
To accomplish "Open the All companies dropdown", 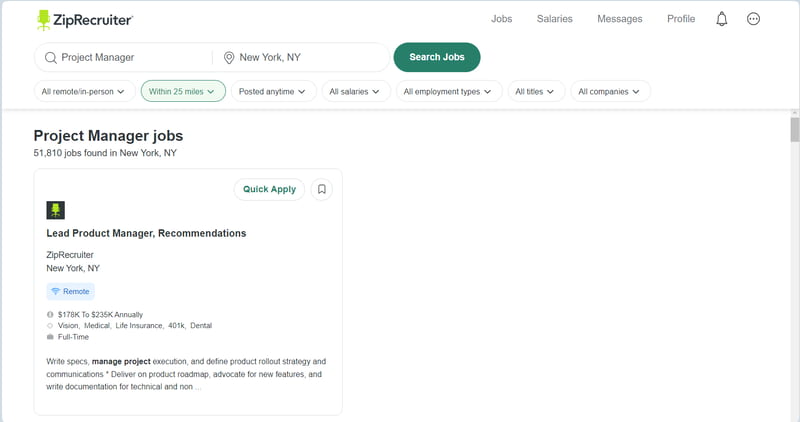I will [x=611, y=91].
